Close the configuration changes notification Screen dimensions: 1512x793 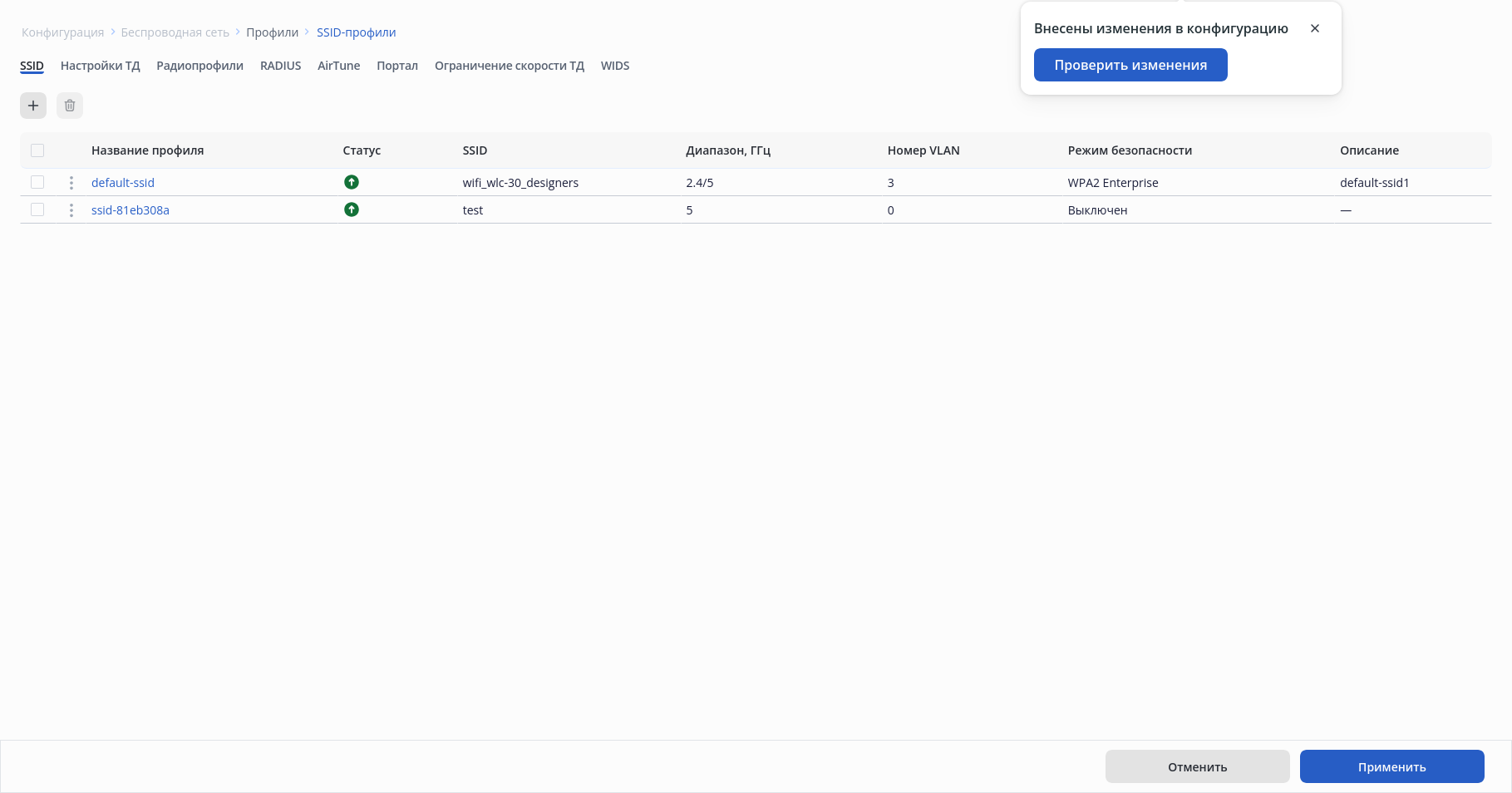[x=1315, y=28]
